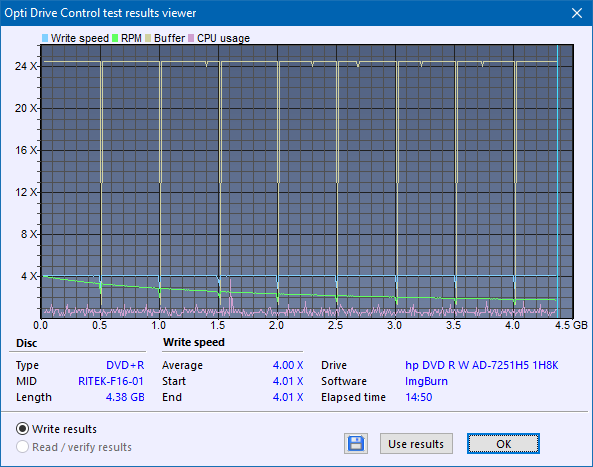The image size is (593, 467).
Task: Click the elapsed time 14:50 value
Action: (418, 397)
